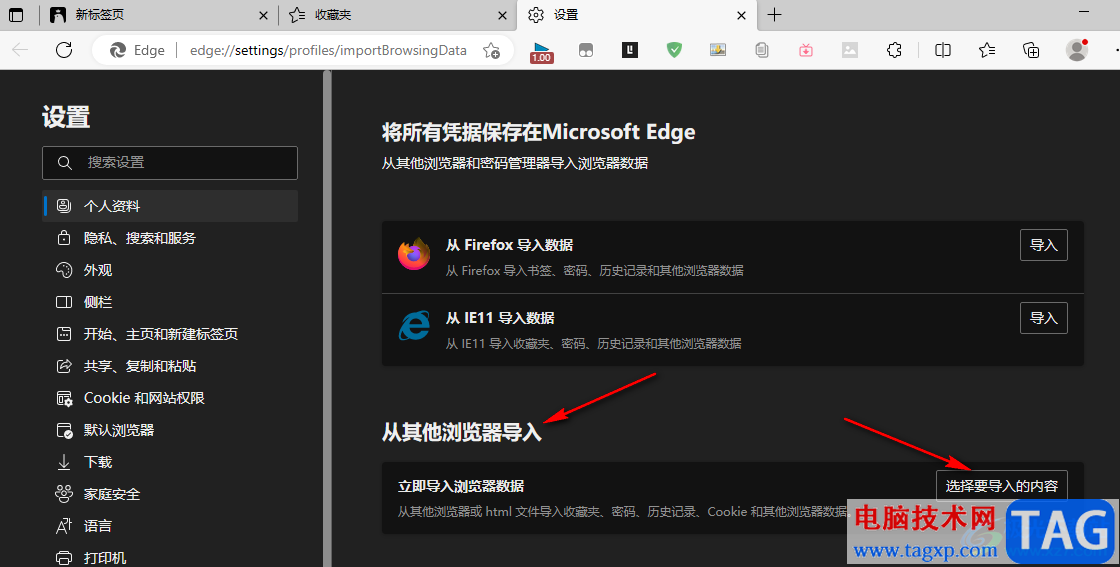Click 立即导入浏览器数据 text
Image resolution: width=1120 pixels, height=567 pixels.
(461, 486)
